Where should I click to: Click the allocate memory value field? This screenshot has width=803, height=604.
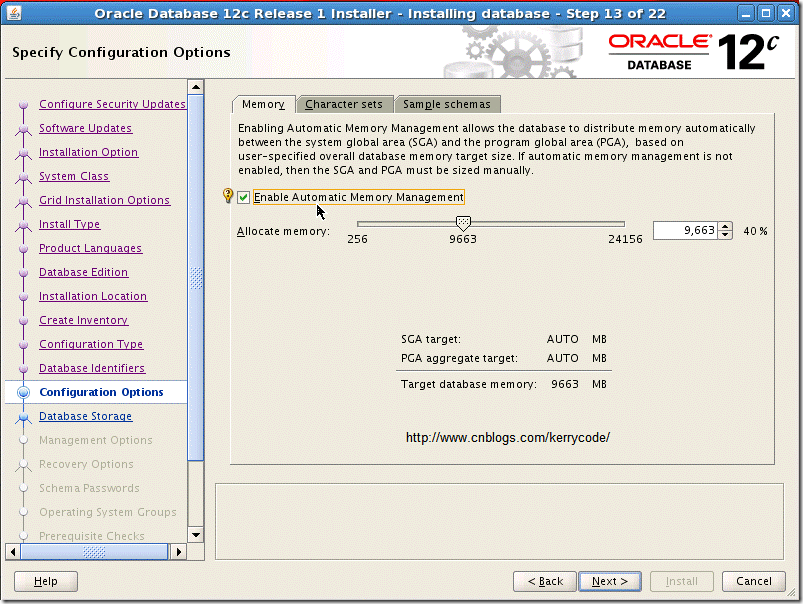[685, 231]
